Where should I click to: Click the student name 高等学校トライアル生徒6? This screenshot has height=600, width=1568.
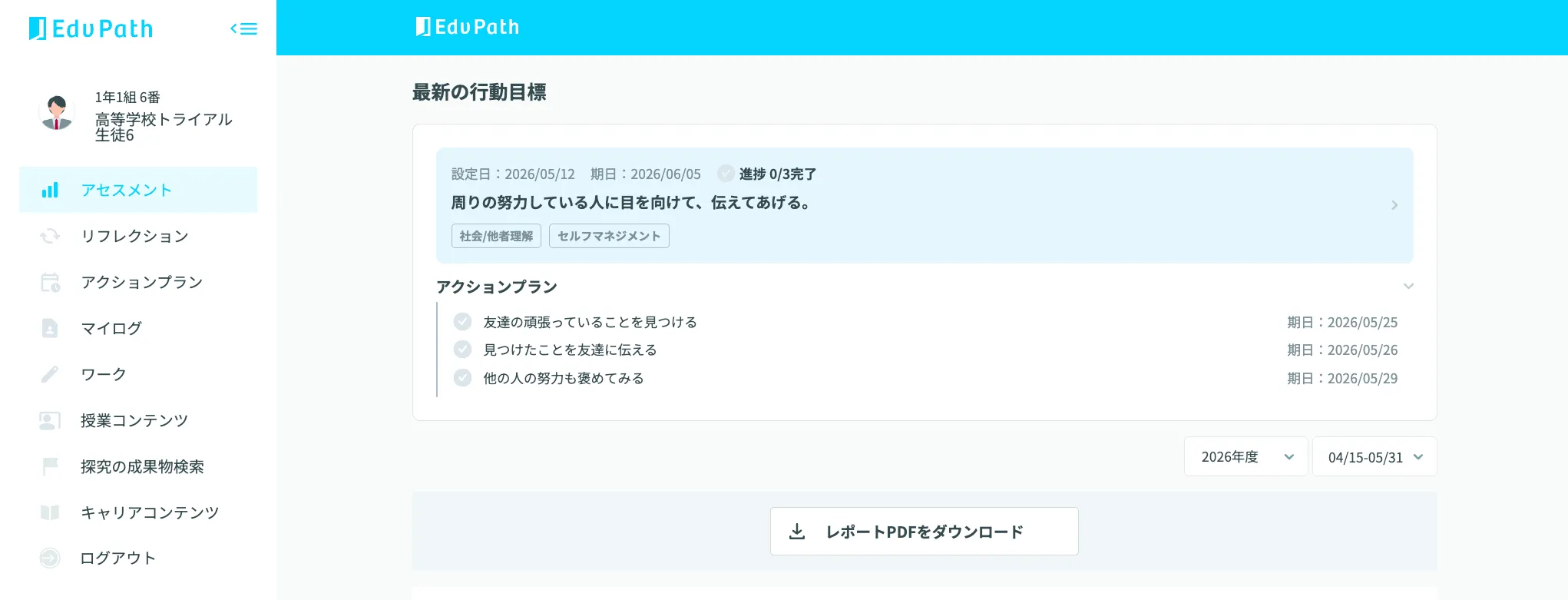point(164,127)
